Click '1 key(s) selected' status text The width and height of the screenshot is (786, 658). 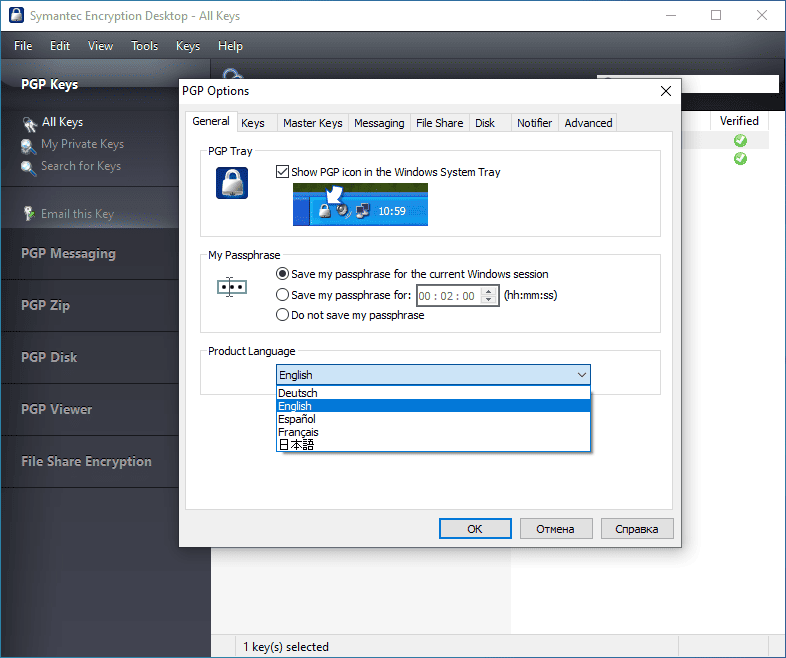pos(286,646)
